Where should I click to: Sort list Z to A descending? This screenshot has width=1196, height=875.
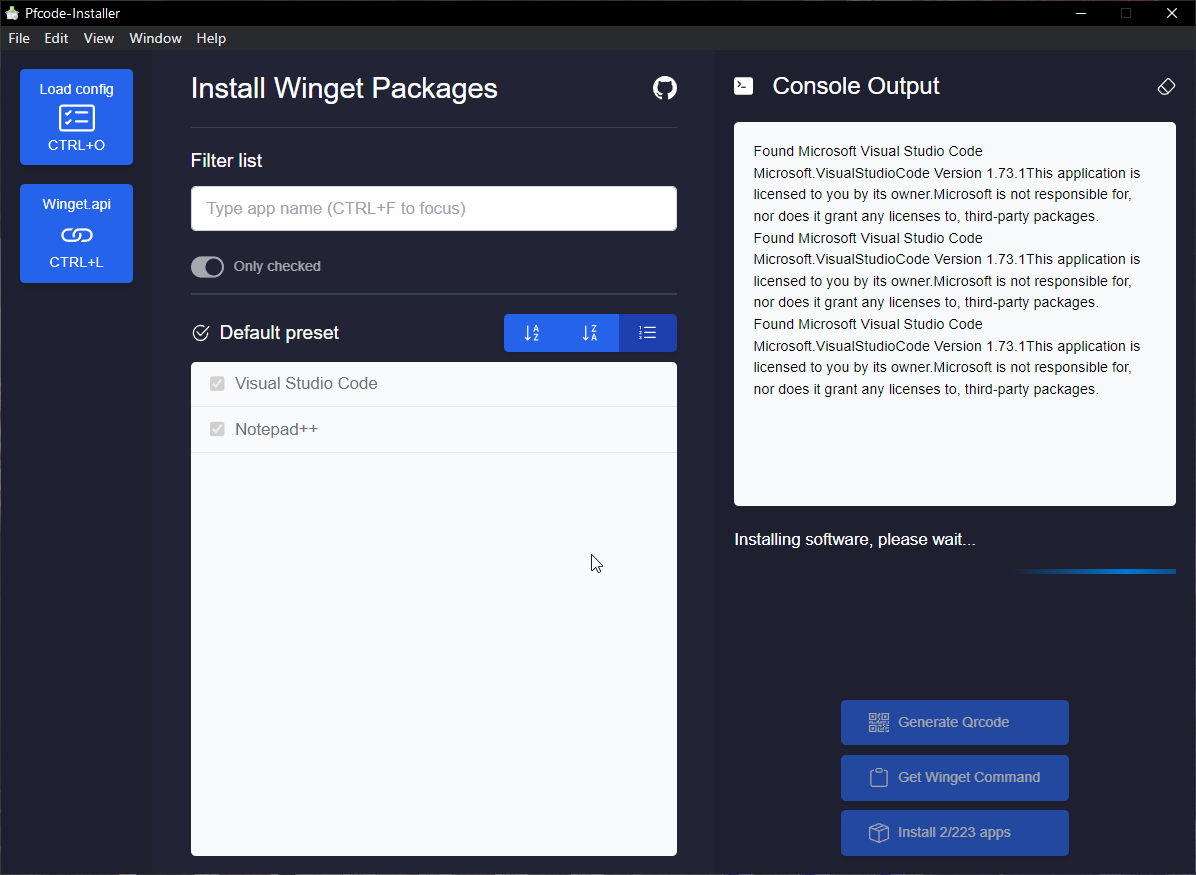(590, 333)
